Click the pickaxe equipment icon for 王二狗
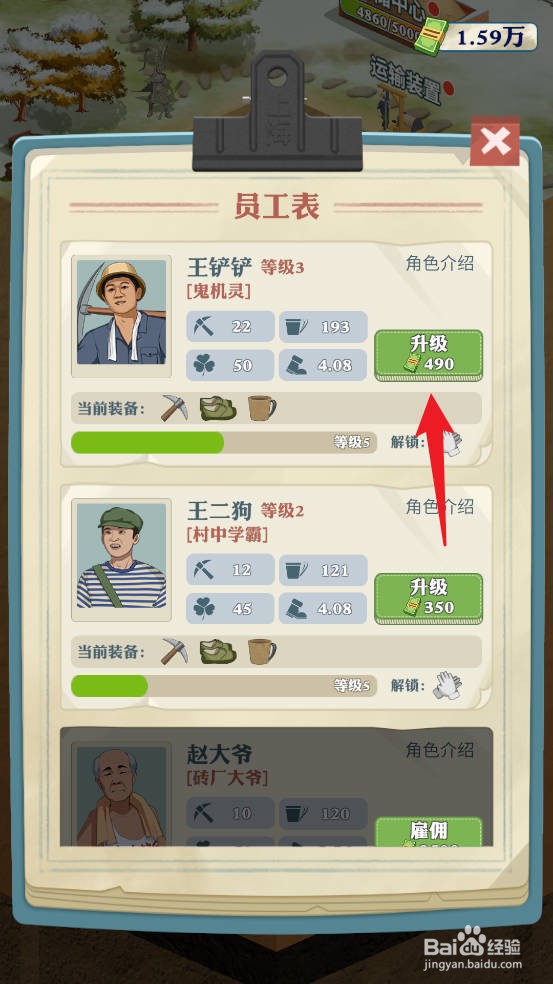 click(x=174, y=651)
